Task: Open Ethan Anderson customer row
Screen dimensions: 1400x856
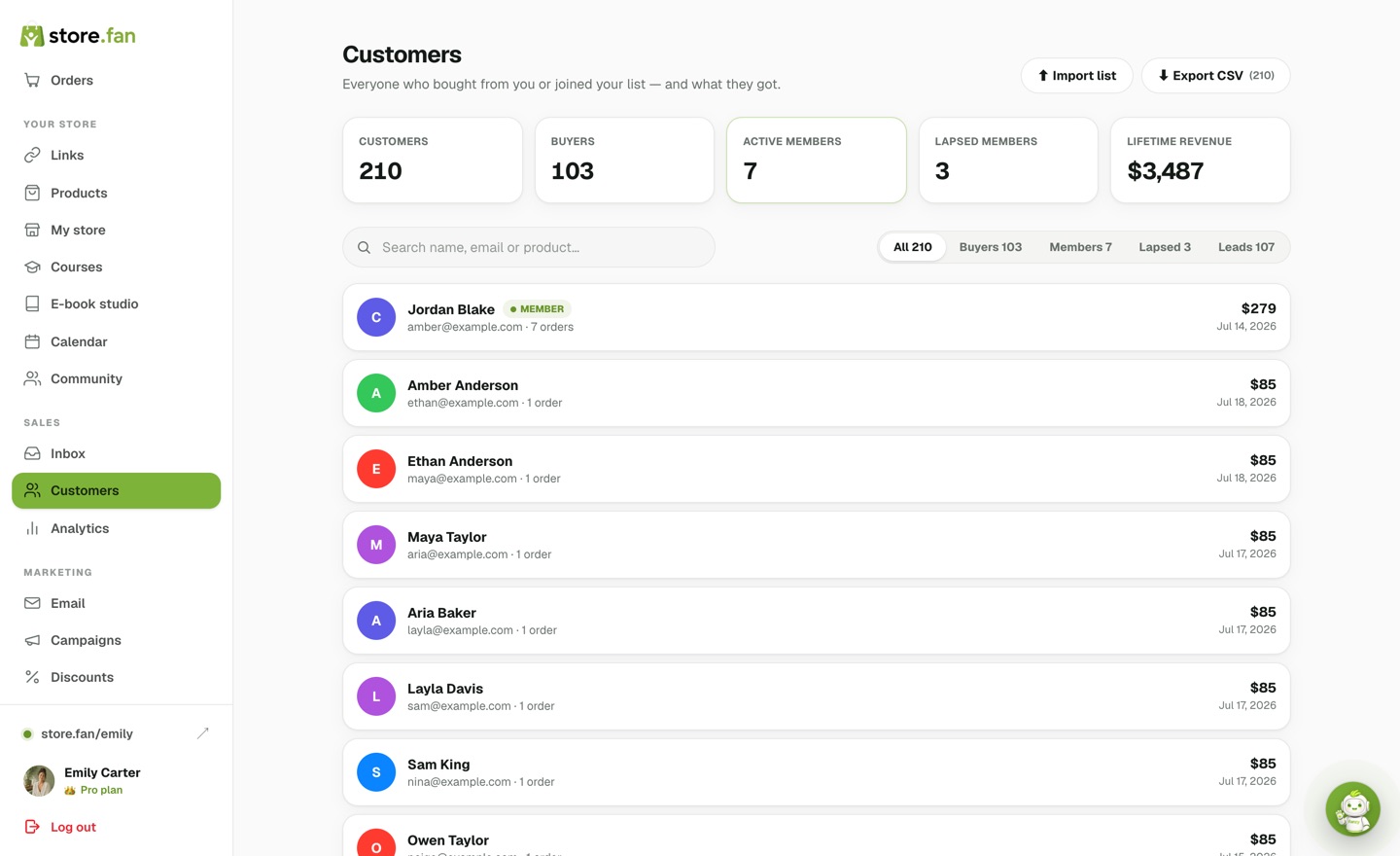Action: click(x=817, y=469)
